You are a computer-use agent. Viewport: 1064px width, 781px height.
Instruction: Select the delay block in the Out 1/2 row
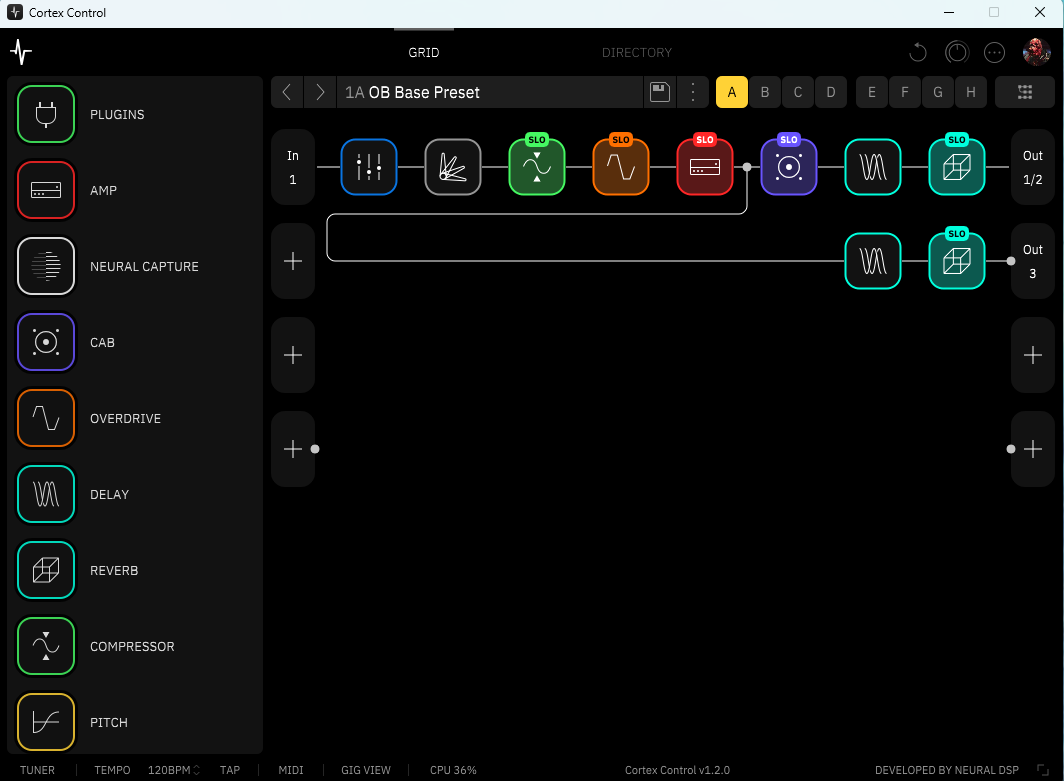tap(873, 167)
